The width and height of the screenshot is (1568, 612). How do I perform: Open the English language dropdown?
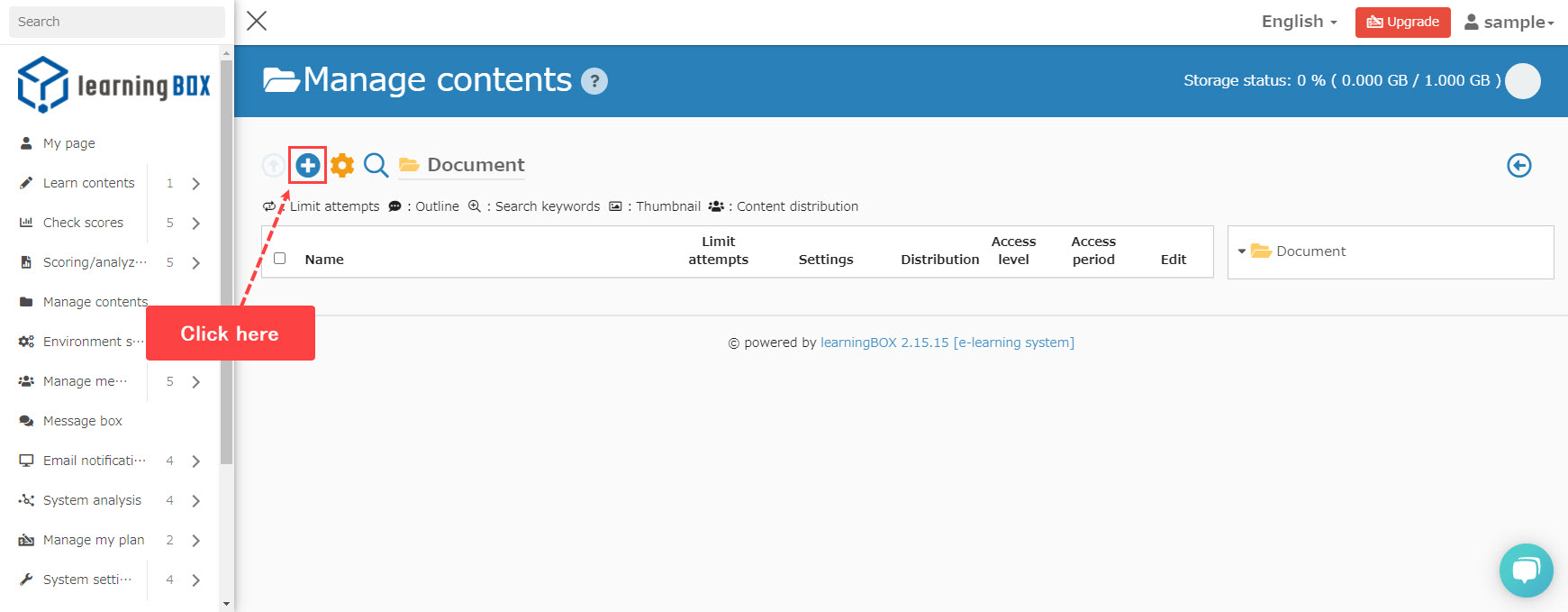1299,22
